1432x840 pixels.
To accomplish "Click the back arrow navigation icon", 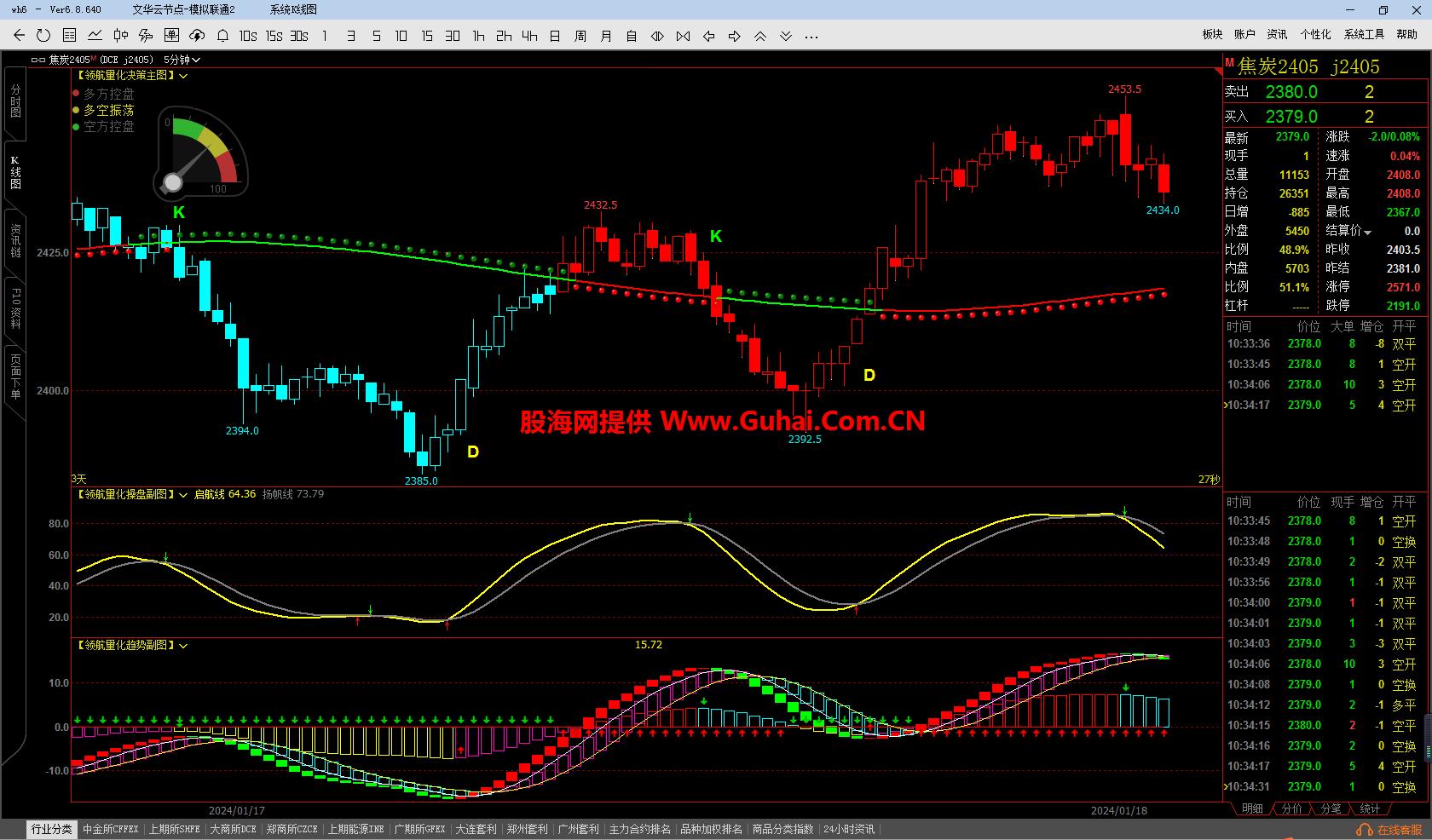I will pos(19,36).
